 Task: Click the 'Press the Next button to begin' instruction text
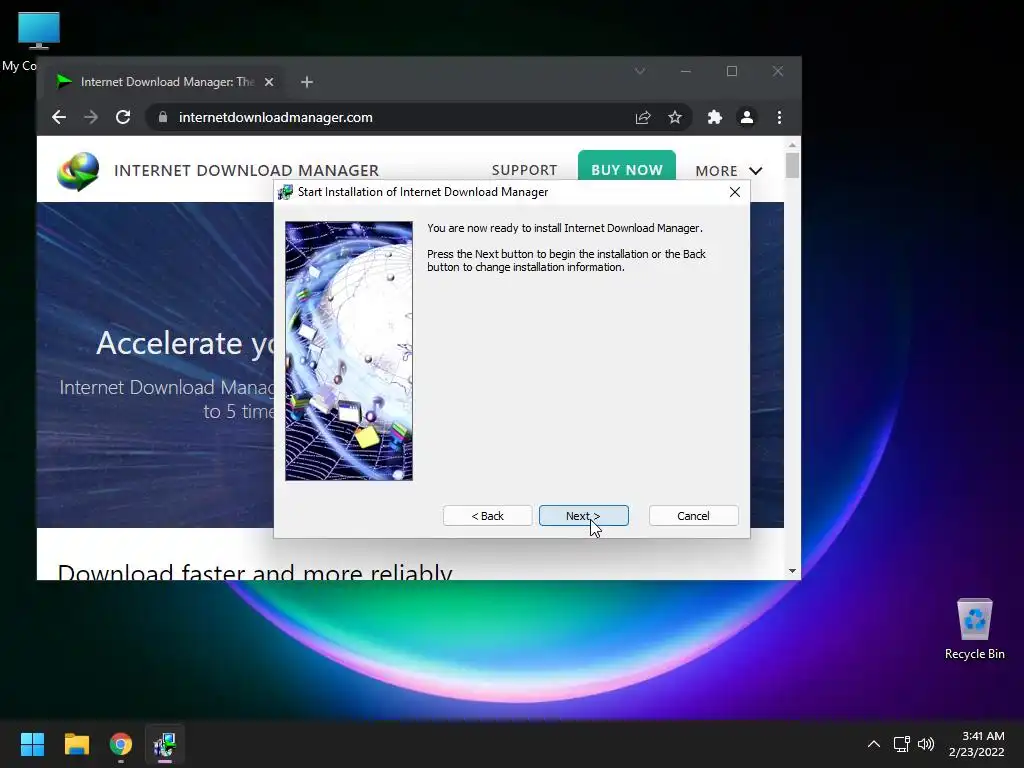point(566,261)
